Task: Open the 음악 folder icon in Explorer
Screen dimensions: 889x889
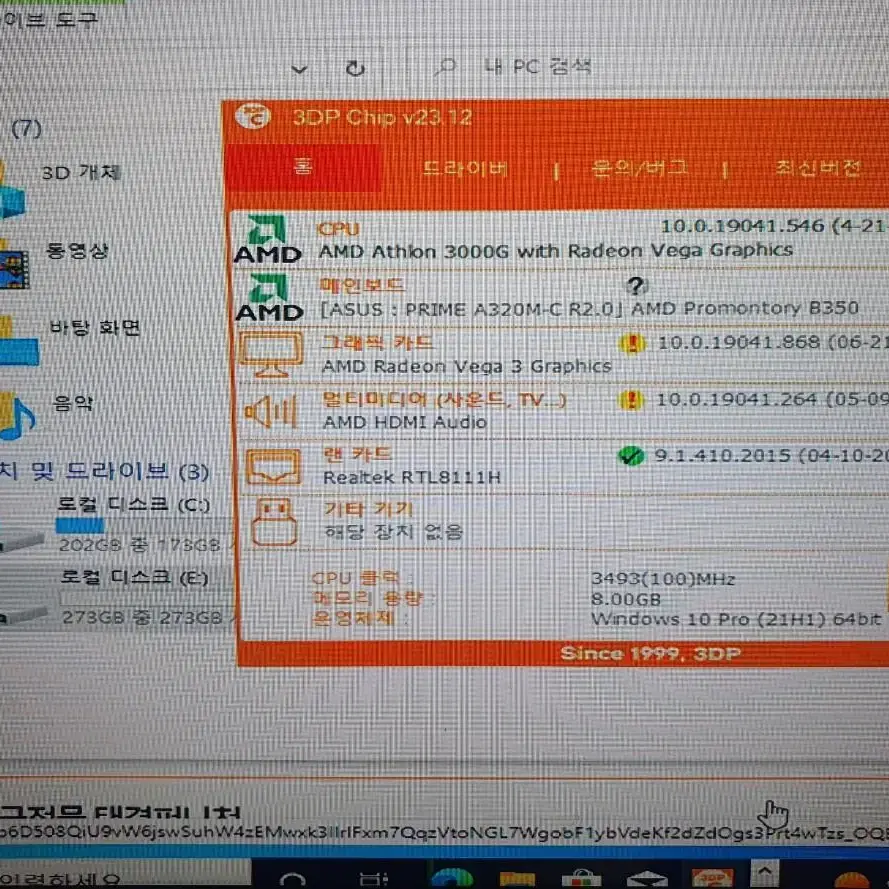Action: pos(17,417)
